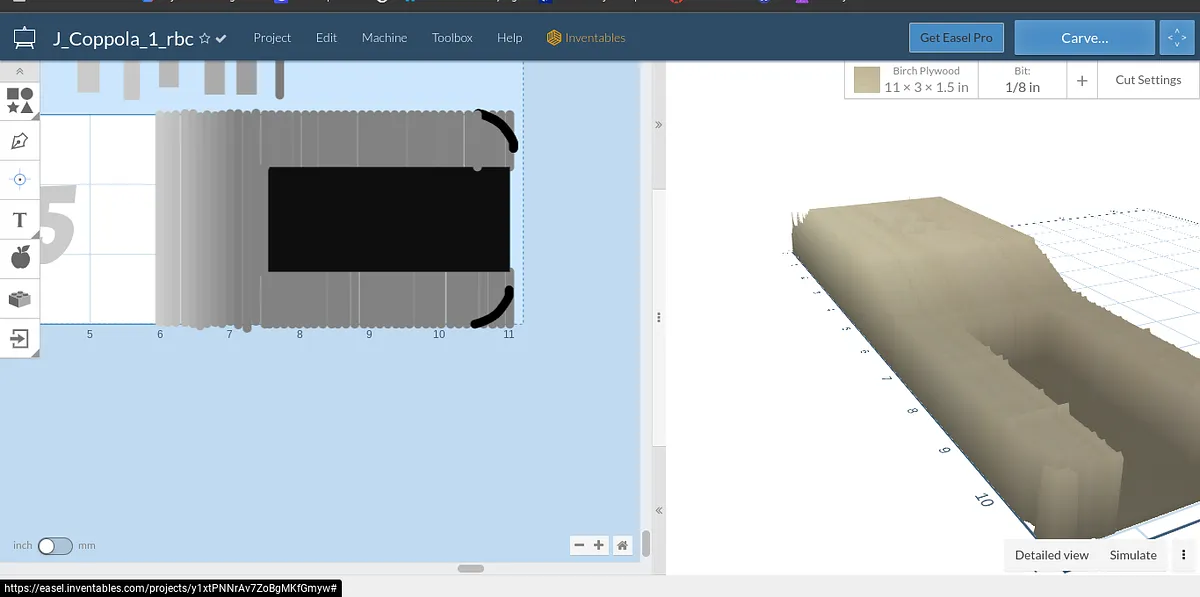Open the Apps lego brick tool
Image resolution: width=1200 pixels, height=597 pixels.
click(x=19, y=299)
